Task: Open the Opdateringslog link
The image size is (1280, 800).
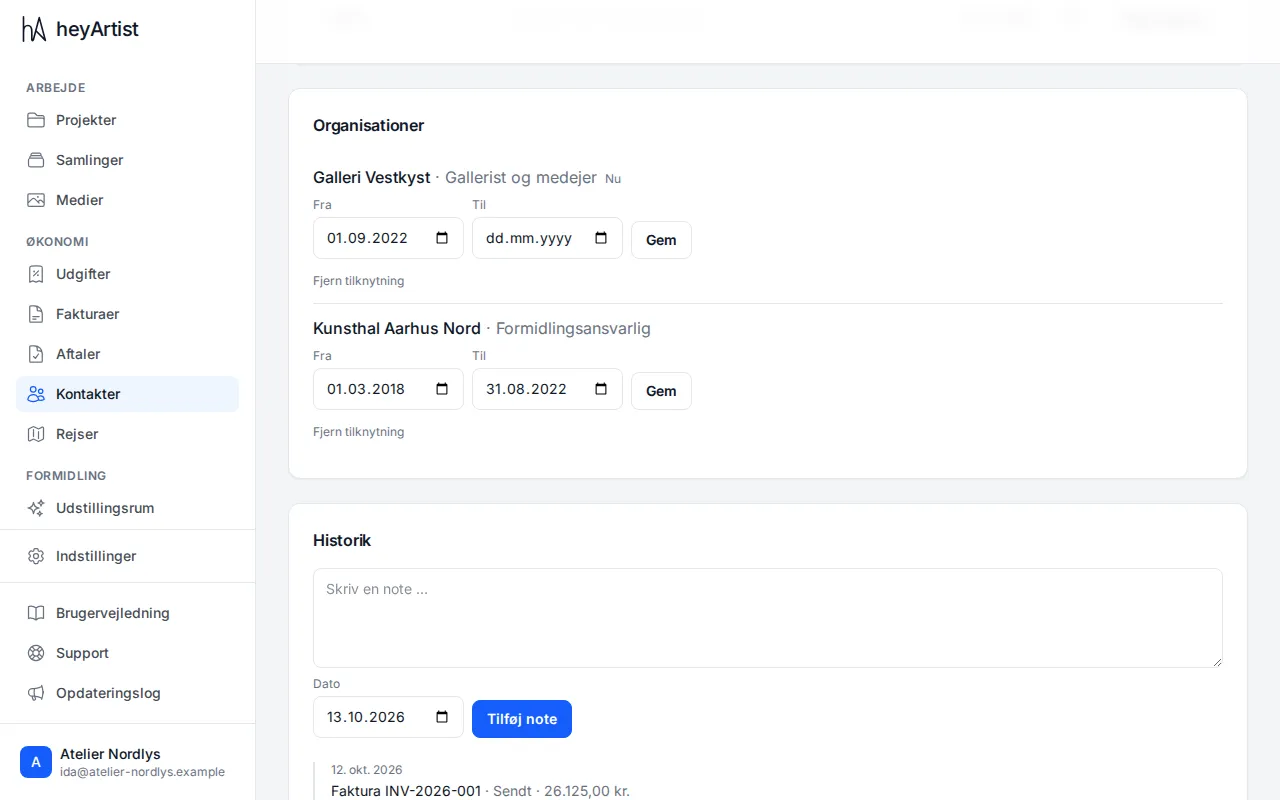Action: click(x=127, y=693)
